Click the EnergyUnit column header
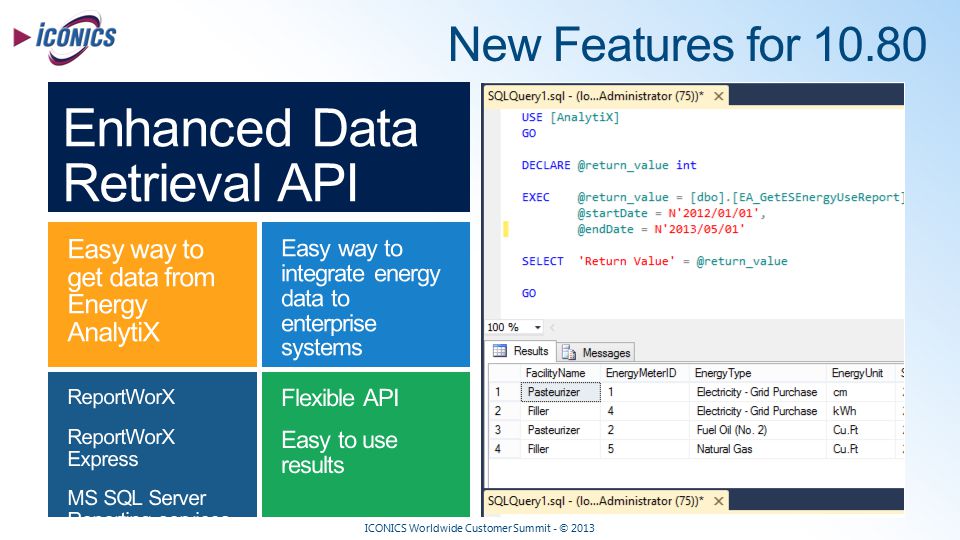This screenshot has height=540, width=960. point(861,373)
